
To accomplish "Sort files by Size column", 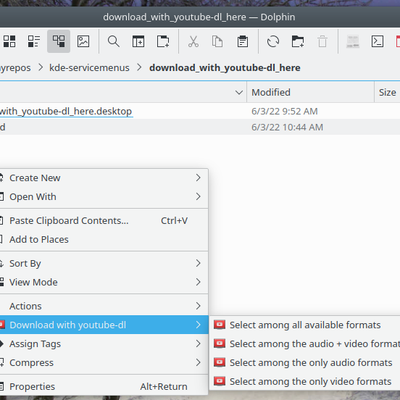I will 387,92.
